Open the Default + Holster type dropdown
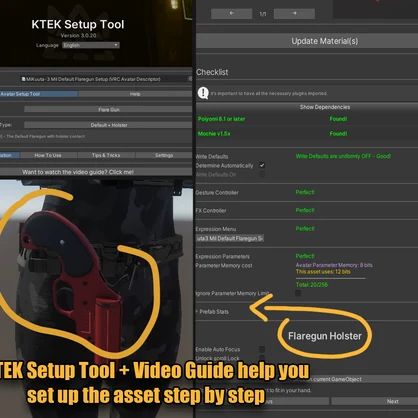 pyautogui.click(x=108, y=125)
